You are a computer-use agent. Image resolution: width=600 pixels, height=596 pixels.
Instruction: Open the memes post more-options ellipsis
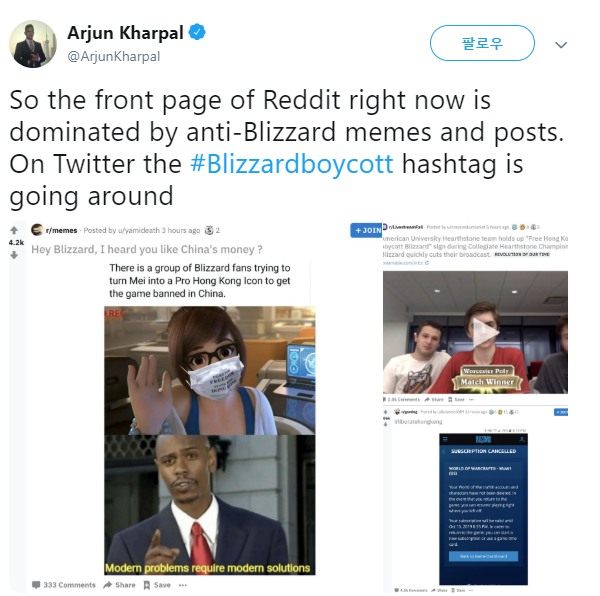(183, 585)
